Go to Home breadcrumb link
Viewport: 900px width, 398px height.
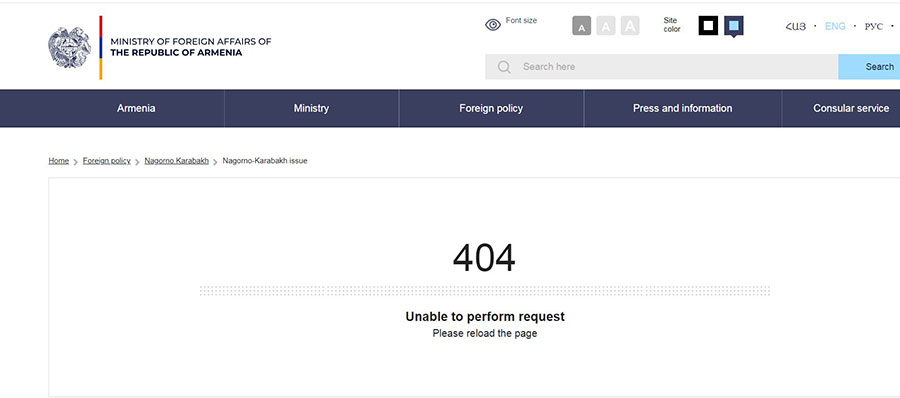[59, 161]
